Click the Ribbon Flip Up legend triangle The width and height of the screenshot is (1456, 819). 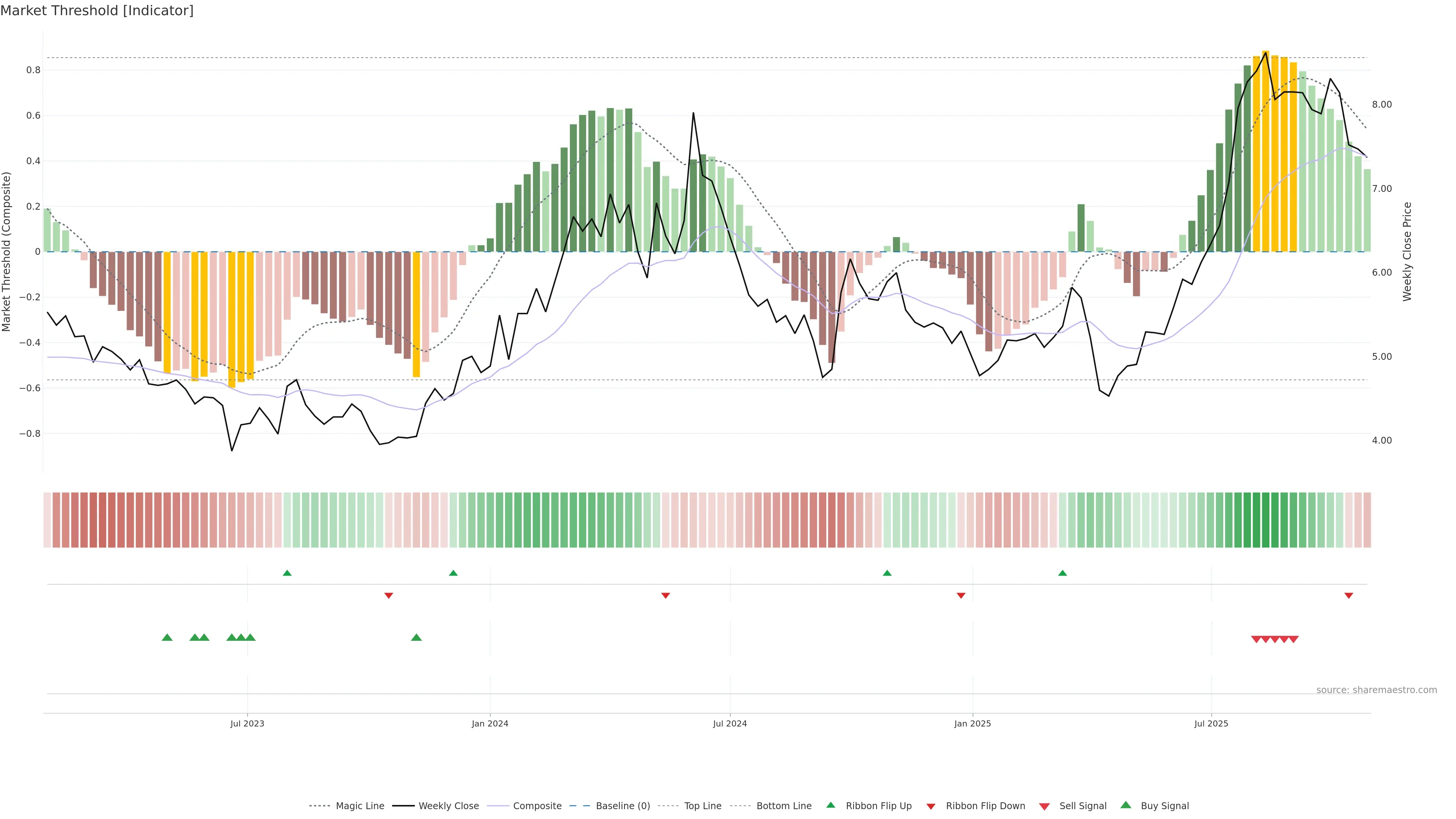[x=830, y=805]
